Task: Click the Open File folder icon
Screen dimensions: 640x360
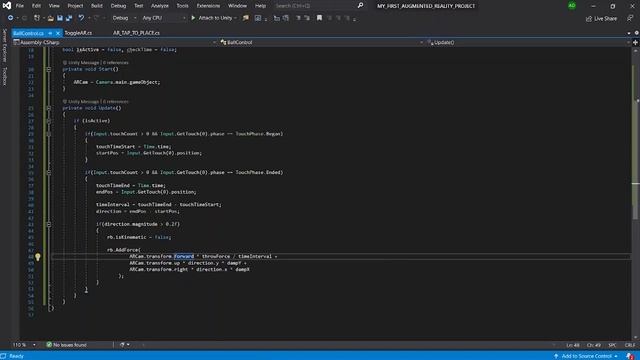Action: point(51,18)
